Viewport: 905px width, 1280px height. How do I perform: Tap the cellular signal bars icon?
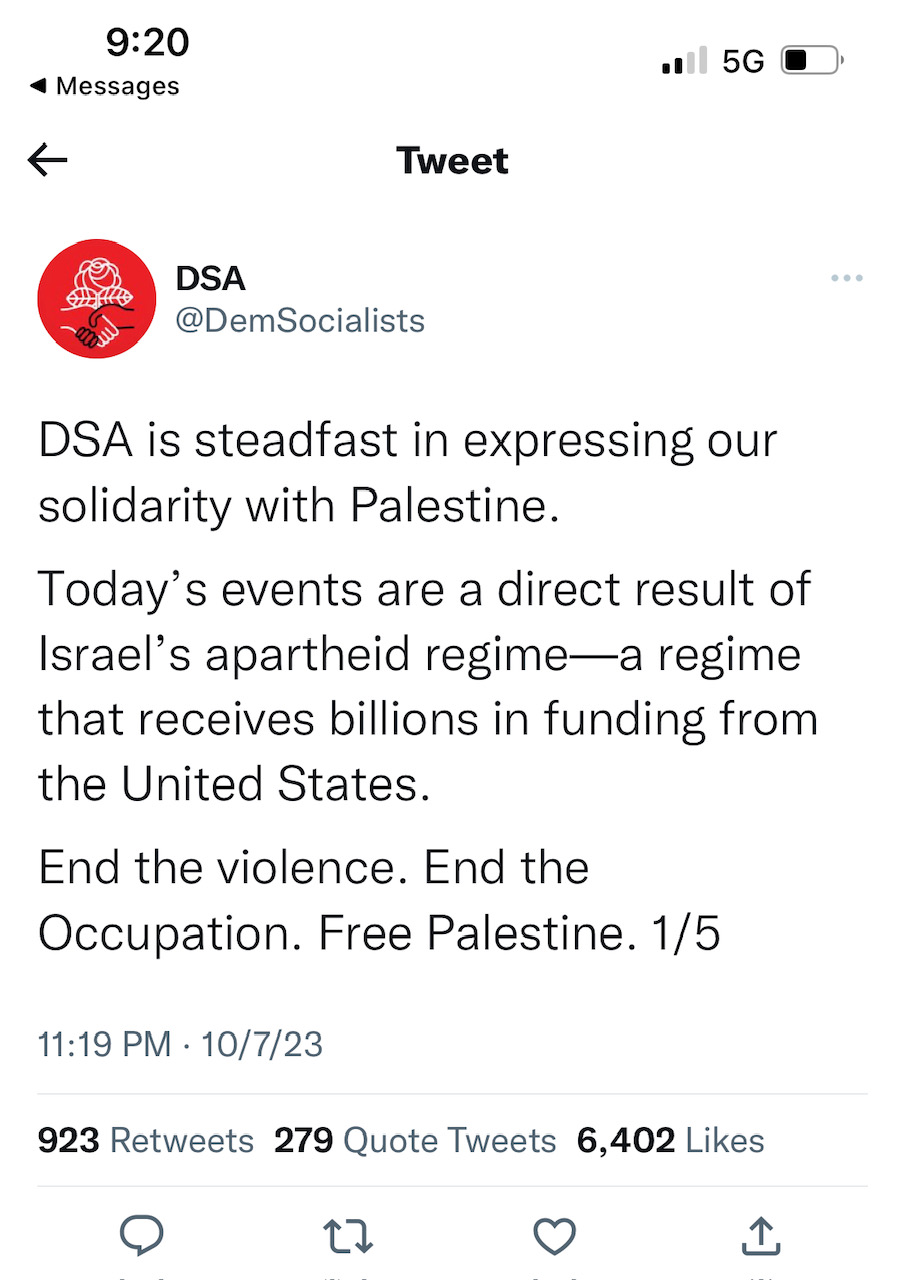[x=685, y=61]
